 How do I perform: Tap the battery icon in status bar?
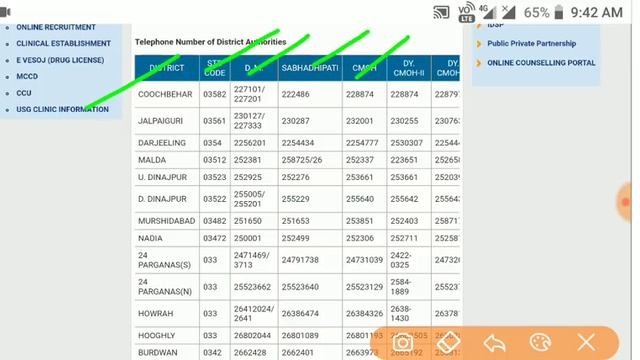[x=559, y=12]
